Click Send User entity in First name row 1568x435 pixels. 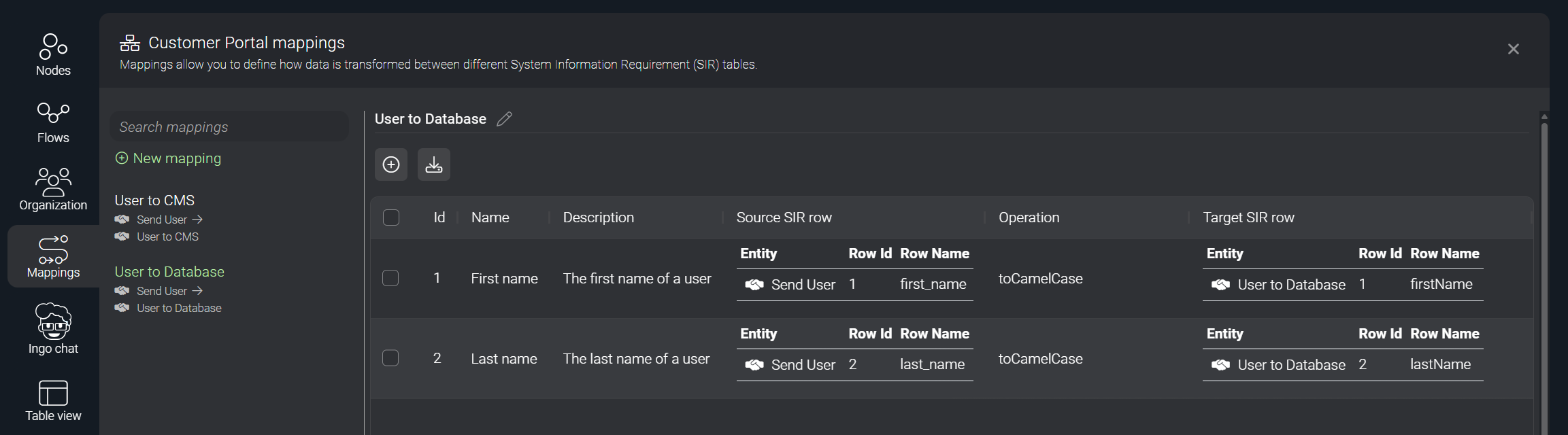click(x=803, y=285)
